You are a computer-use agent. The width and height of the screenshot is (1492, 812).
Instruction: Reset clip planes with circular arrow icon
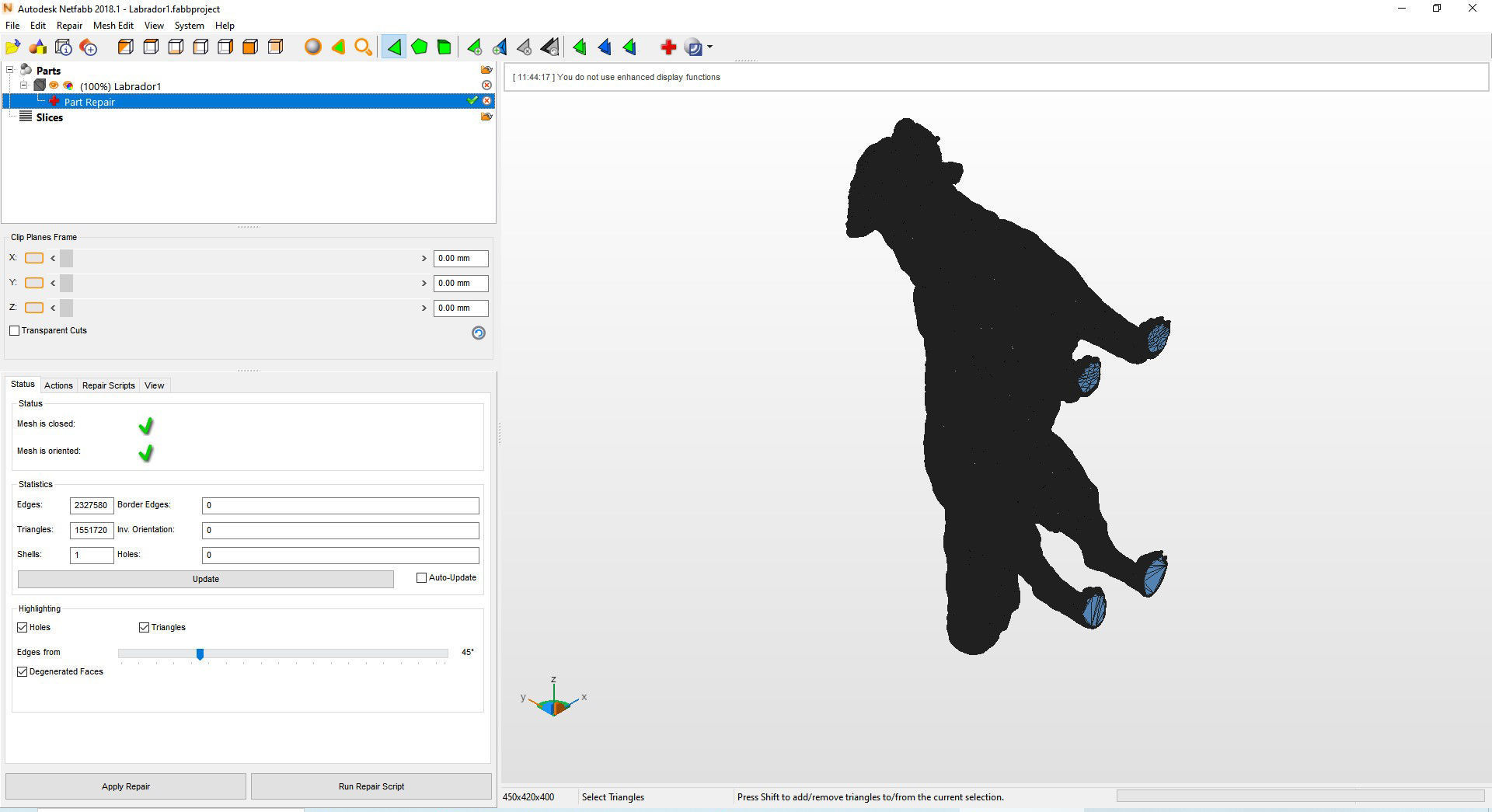click(479, 333)
